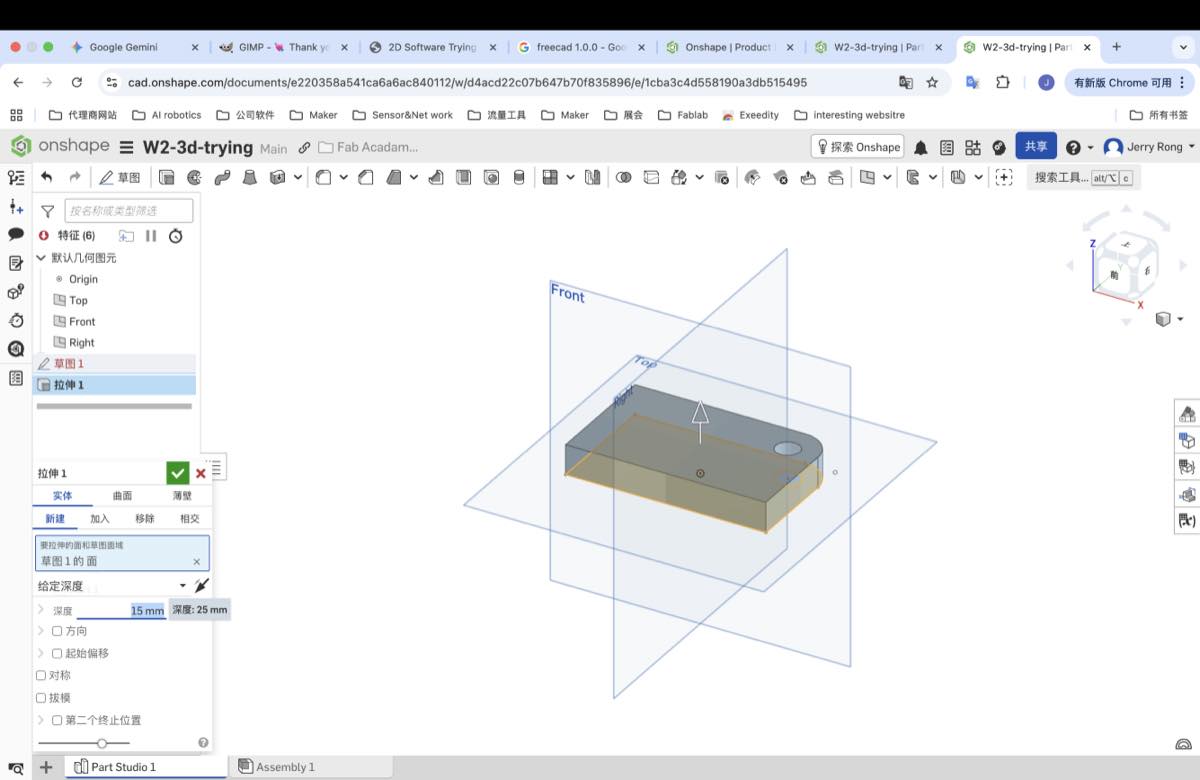This screenshot has width=1200, height=780.
Task: Click the regeneration timer stopwatch icon
Action: coord(175,235)
